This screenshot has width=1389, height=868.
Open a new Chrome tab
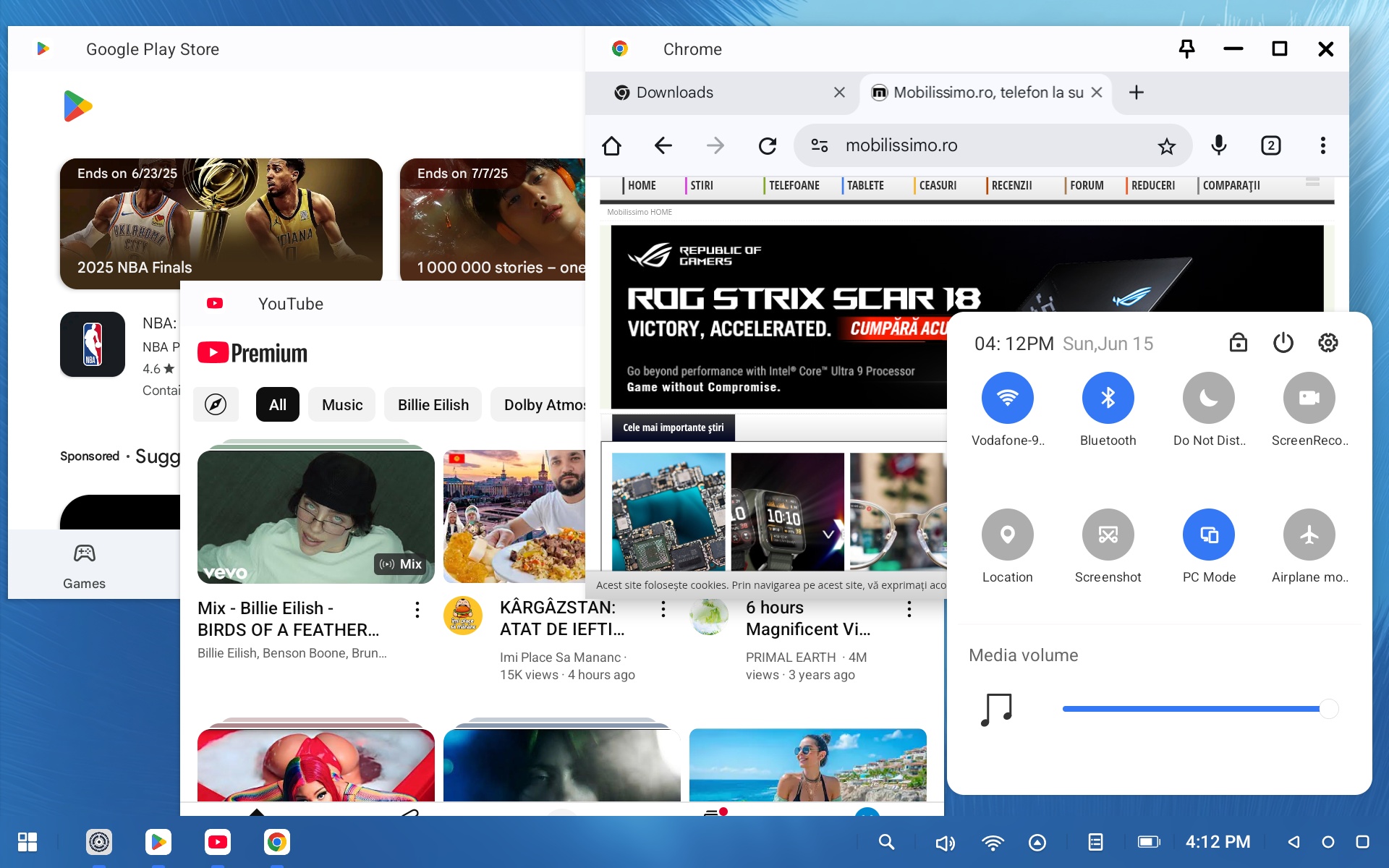point(1137,93)
